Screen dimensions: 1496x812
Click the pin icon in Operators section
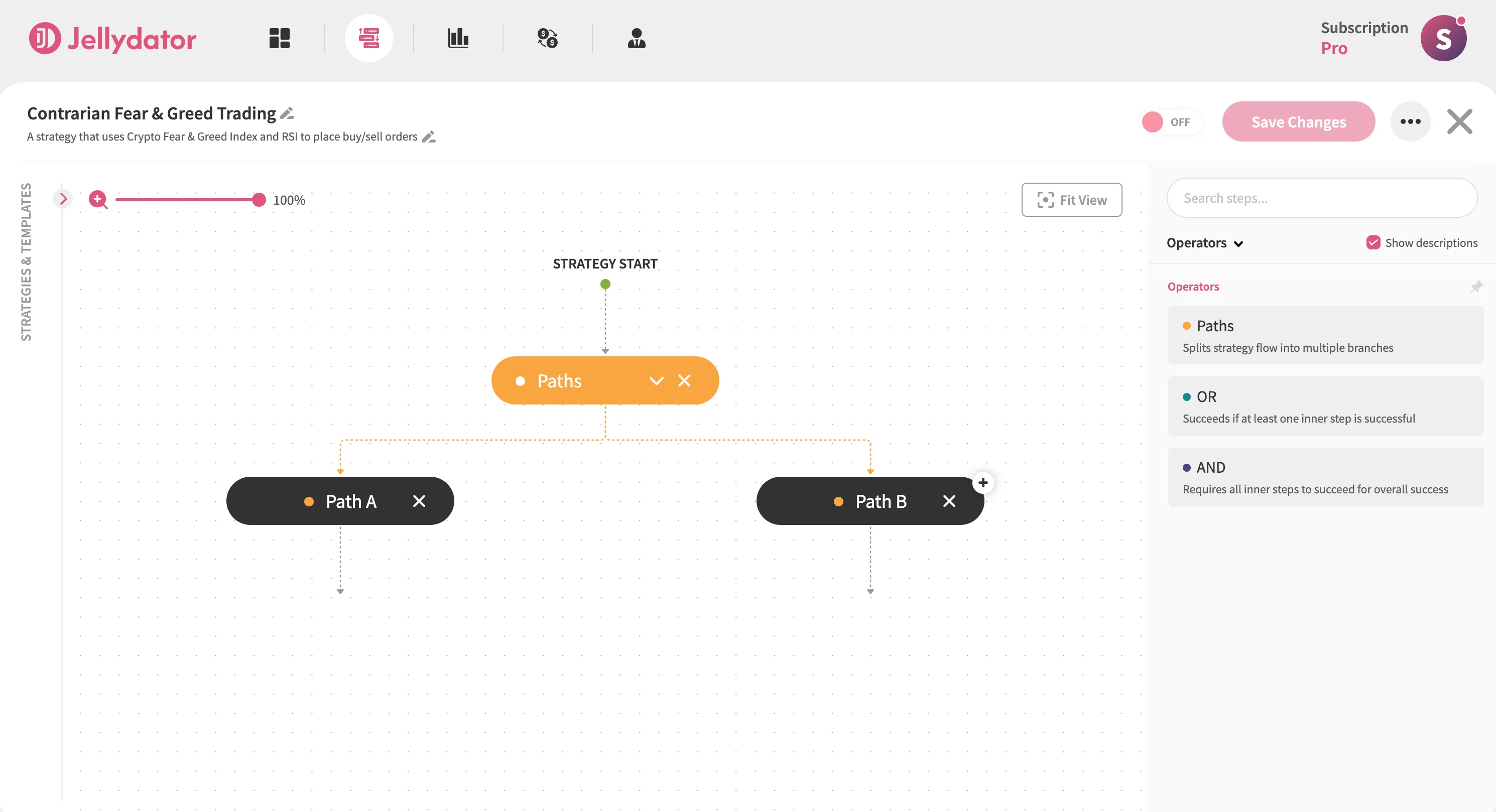pos(1476,287)
